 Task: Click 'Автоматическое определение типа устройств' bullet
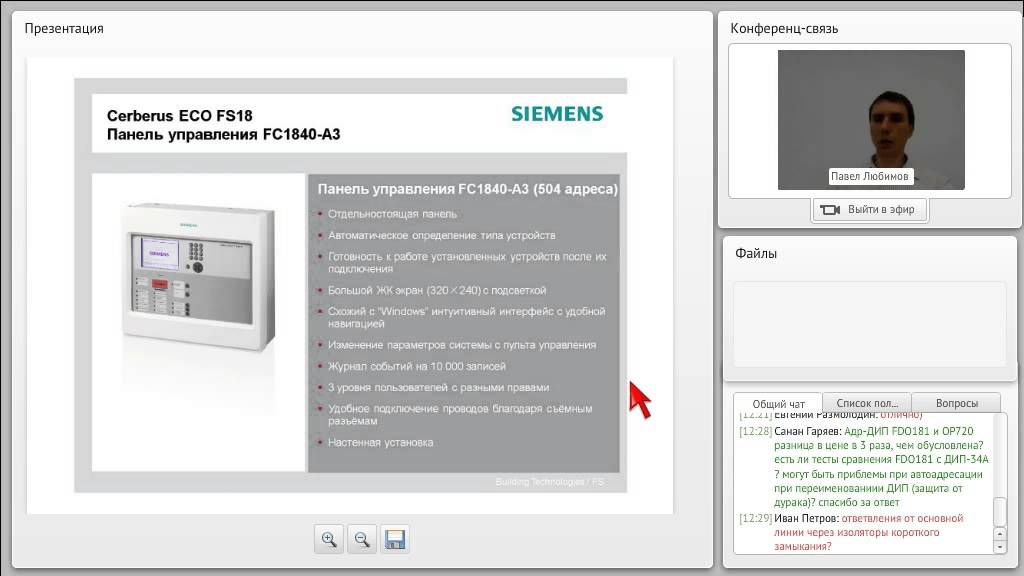[441, 235]
